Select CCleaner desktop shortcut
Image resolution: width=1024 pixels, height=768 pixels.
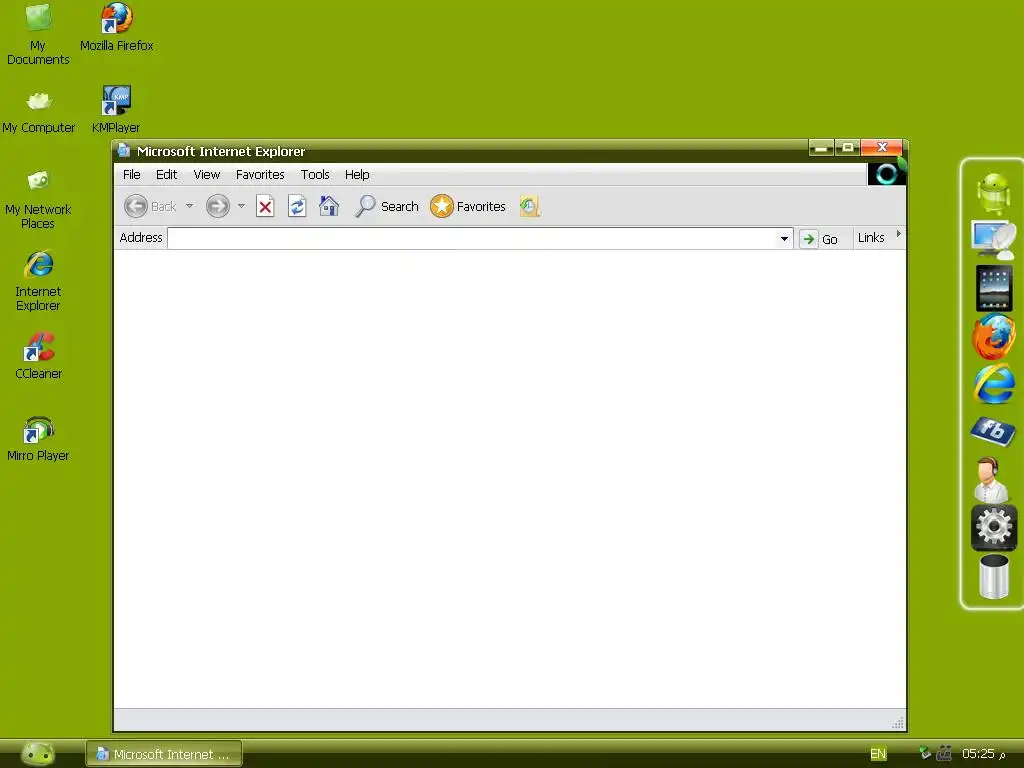(39, 356)
